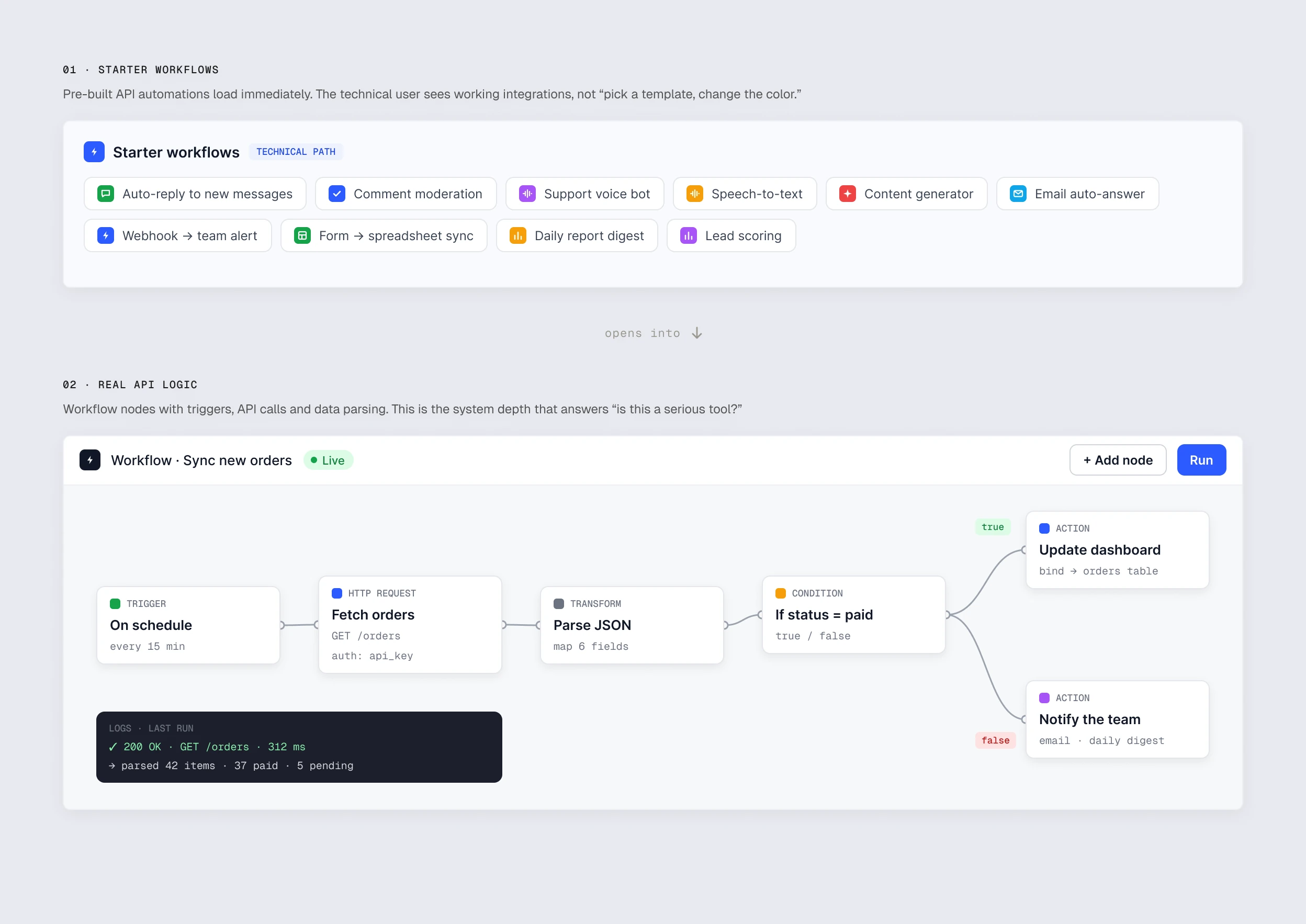
Task: Click the green table icon on Form spreadsheet sync
Action: pyautogui.click(x=302, y=235)
